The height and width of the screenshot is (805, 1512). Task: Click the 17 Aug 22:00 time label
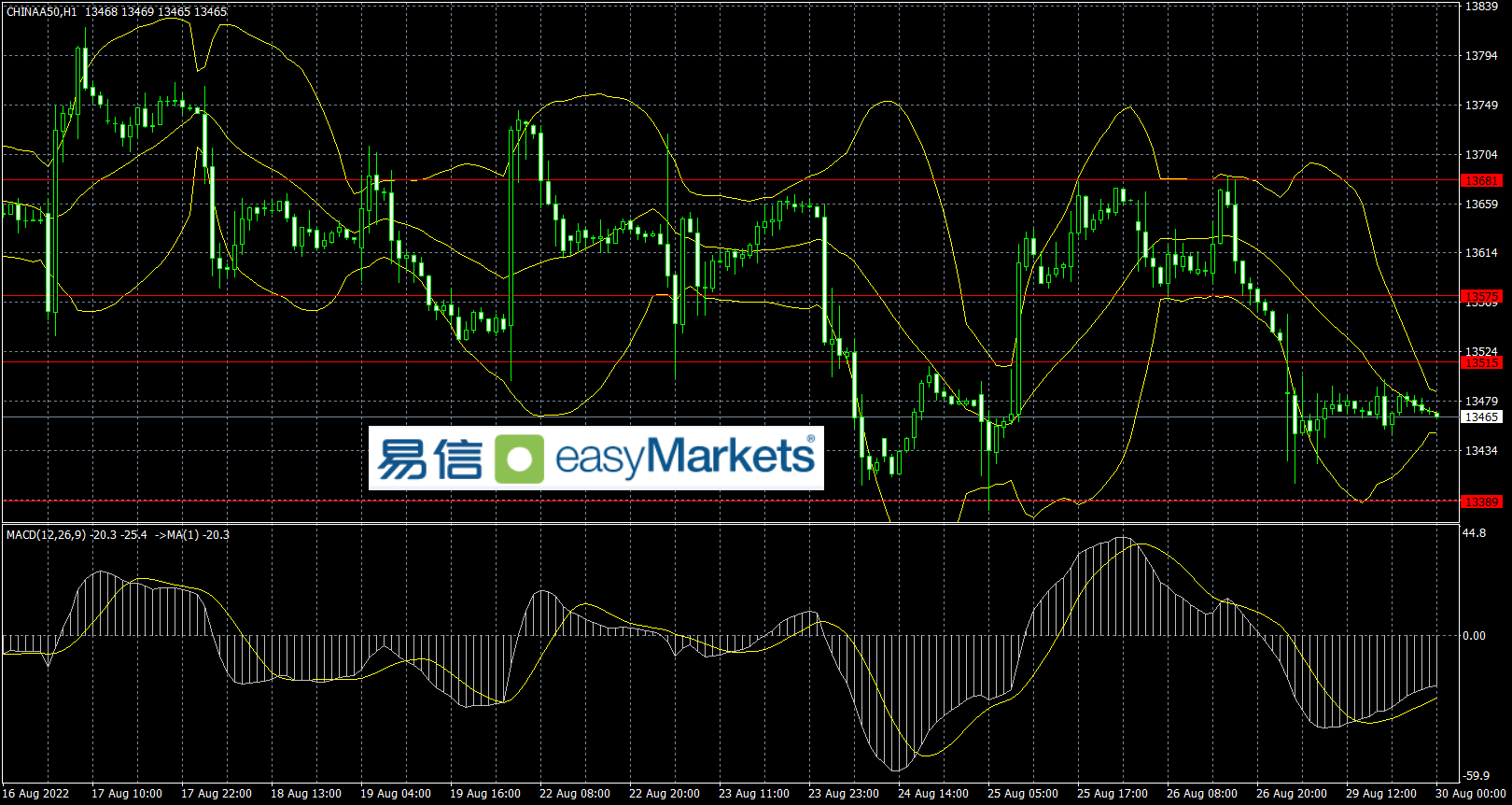pyautogui.click(x=217, y=794)
